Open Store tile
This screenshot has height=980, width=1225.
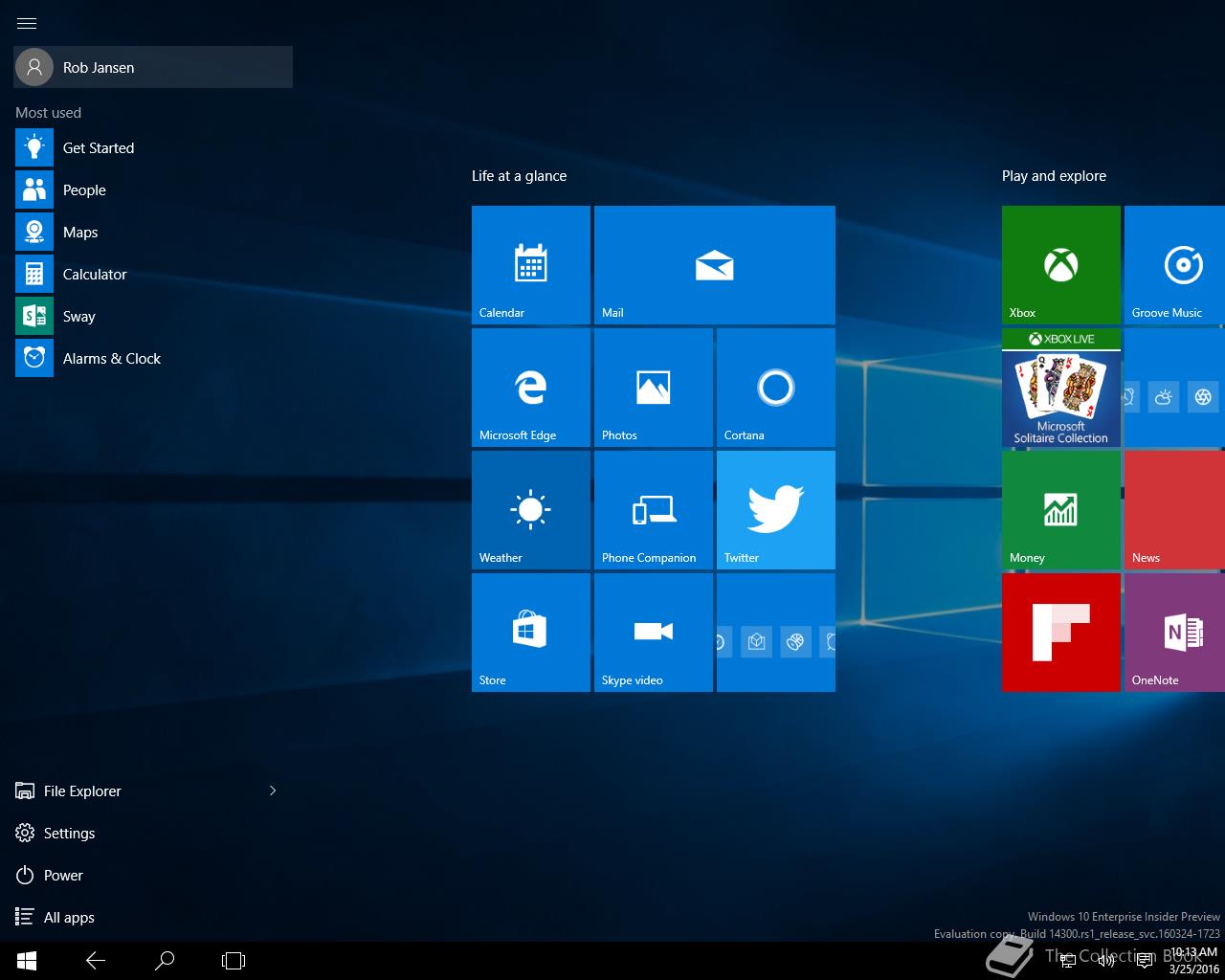[x=531, y=633]
